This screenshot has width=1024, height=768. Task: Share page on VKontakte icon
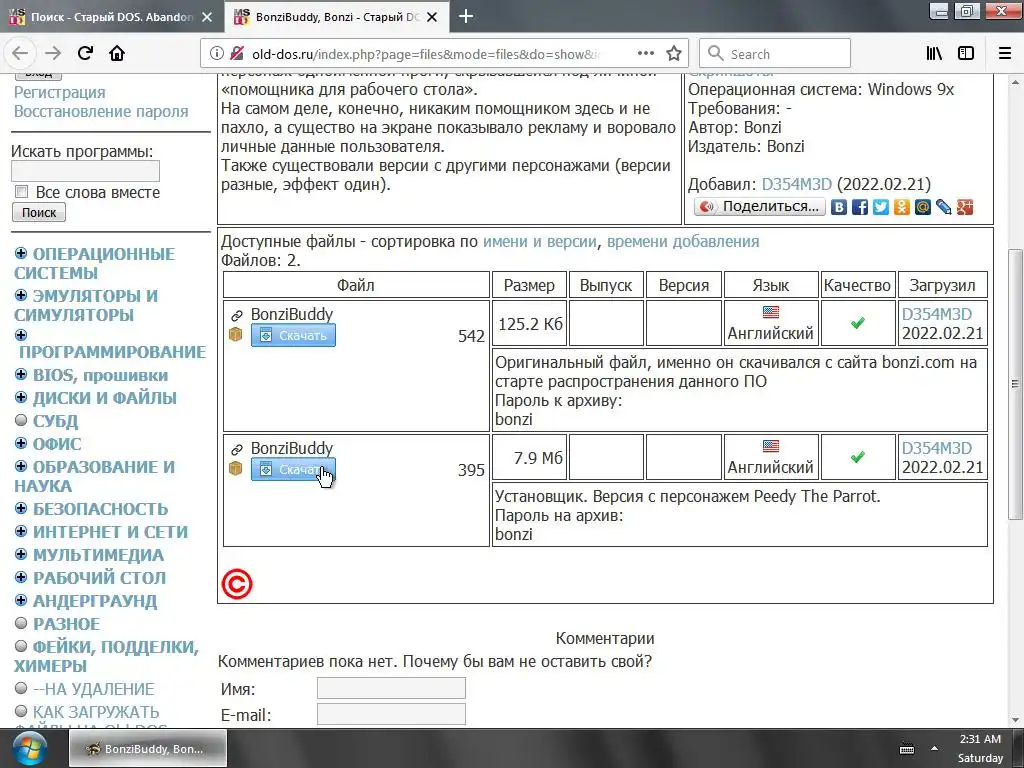pyautogui.click(x=839, y=207)
